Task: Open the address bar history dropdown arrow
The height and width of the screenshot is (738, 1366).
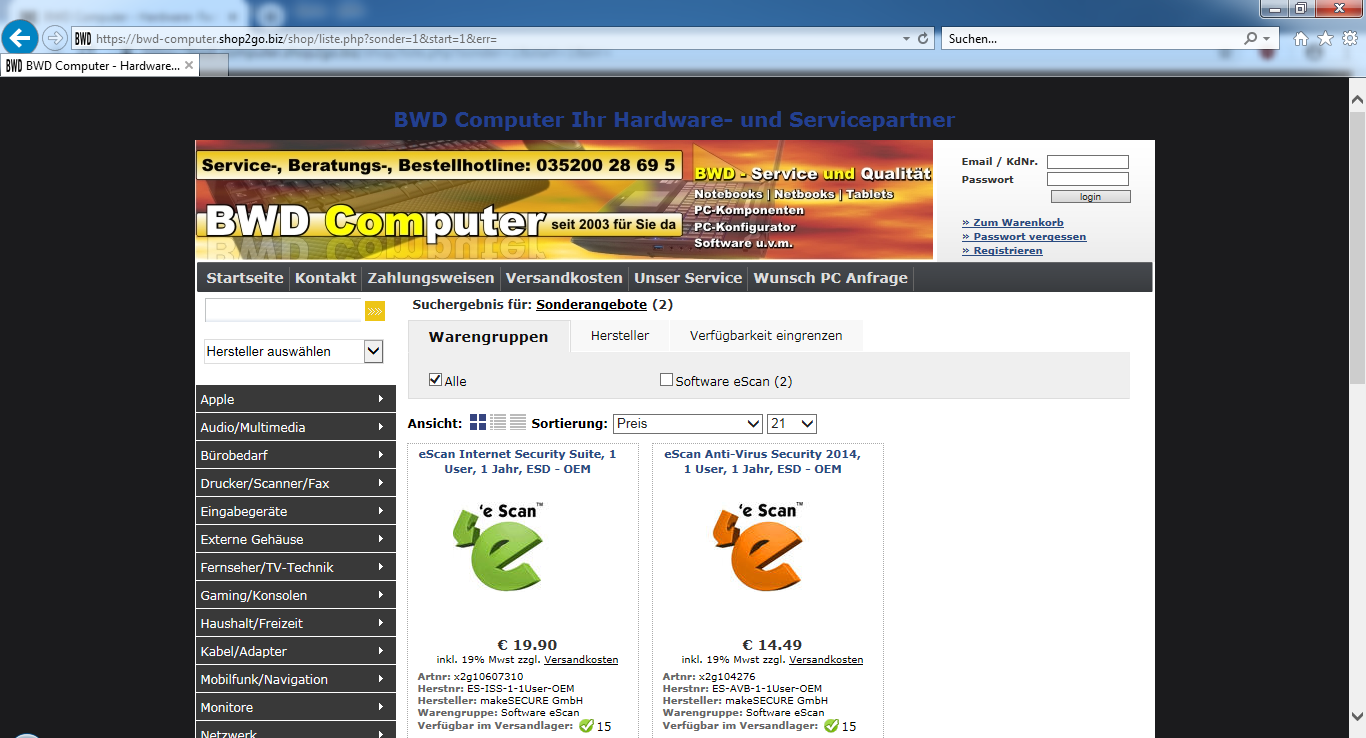Action: 905,38
